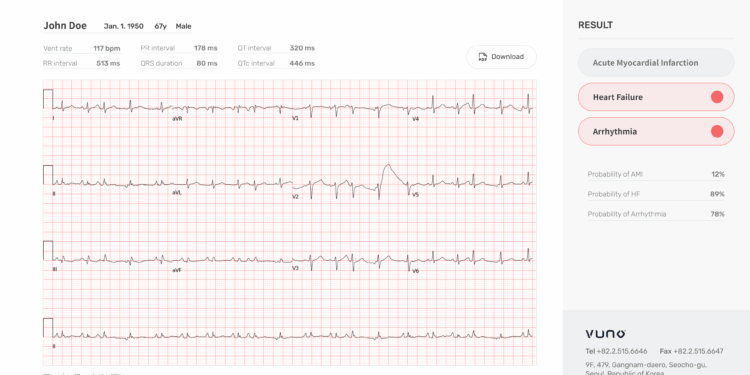Click the QTc interval label
750x375 pixels.
tap(256, 63)
